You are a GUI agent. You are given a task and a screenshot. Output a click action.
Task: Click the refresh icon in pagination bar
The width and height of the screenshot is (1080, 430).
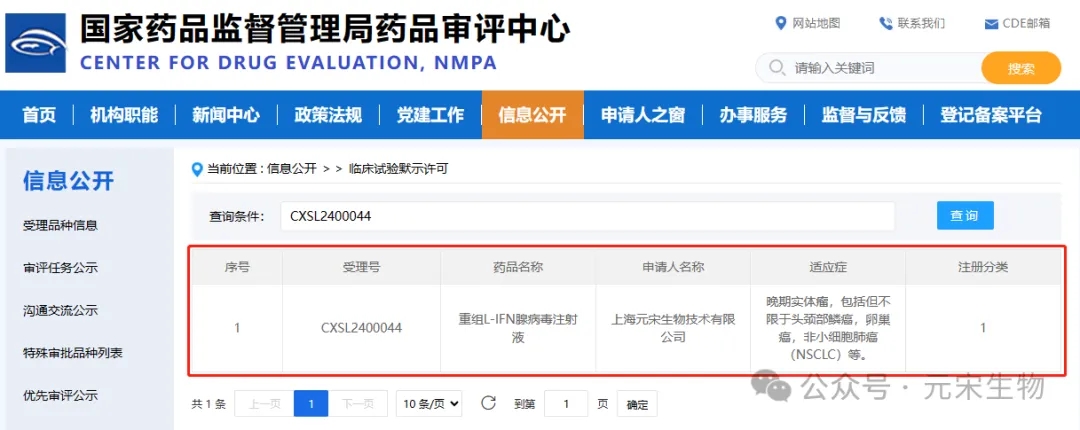coord(488,403)
